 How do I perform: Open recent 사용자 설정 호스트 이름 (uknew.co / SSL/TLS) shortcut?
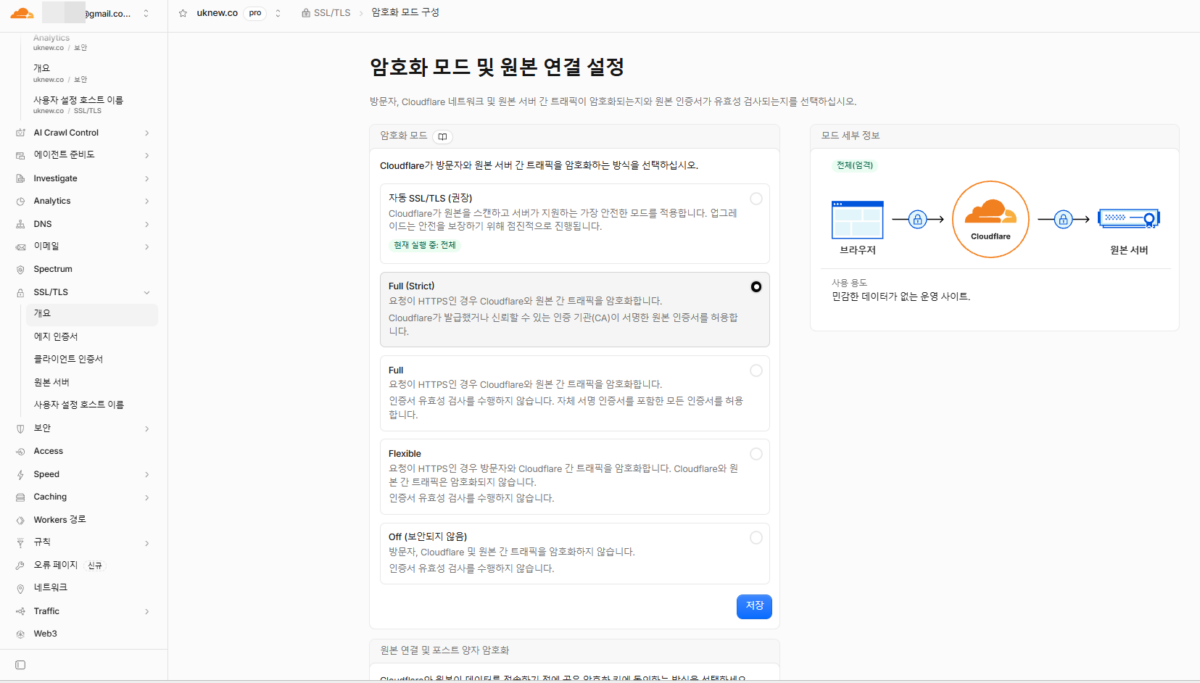tap(78, 105)
